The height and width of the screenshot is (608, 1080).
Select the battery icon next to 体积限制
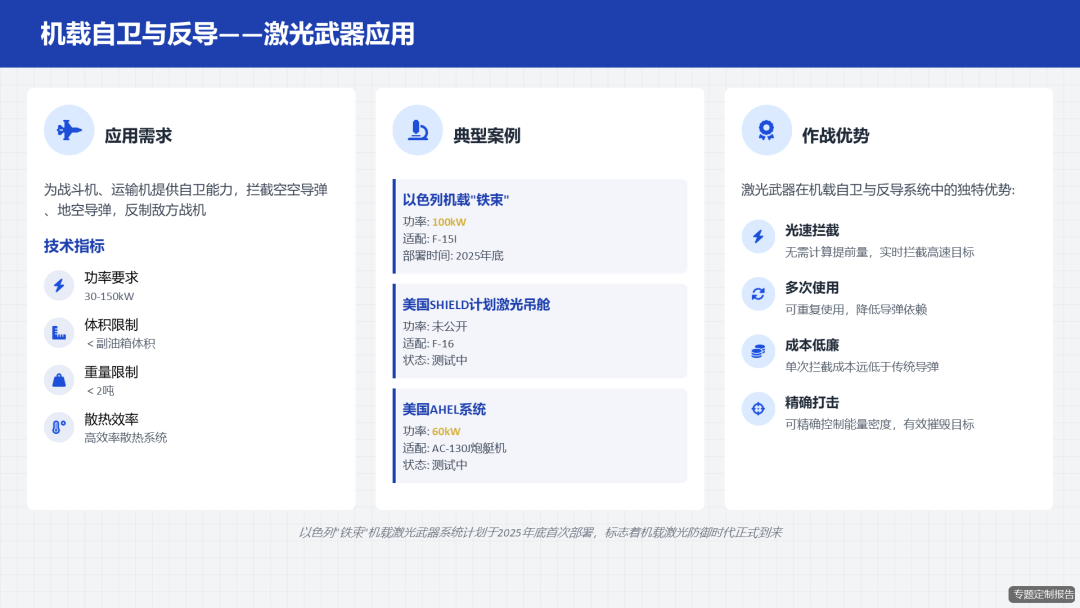click(x=58, y=334)
